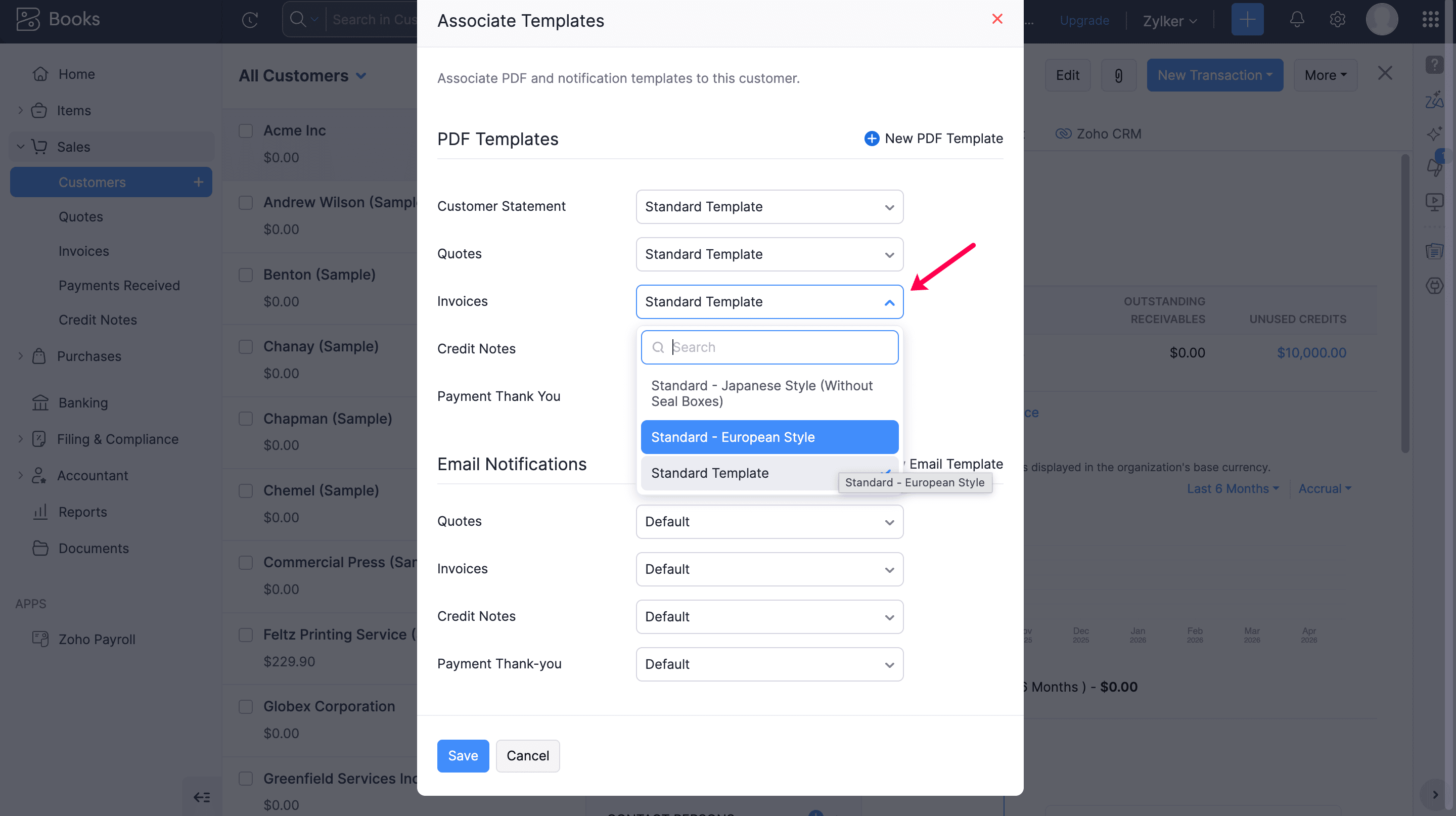Click the Save button
Image resolution: width=1456 pixels, height=816 pixels.
click(x=463, y=755)
